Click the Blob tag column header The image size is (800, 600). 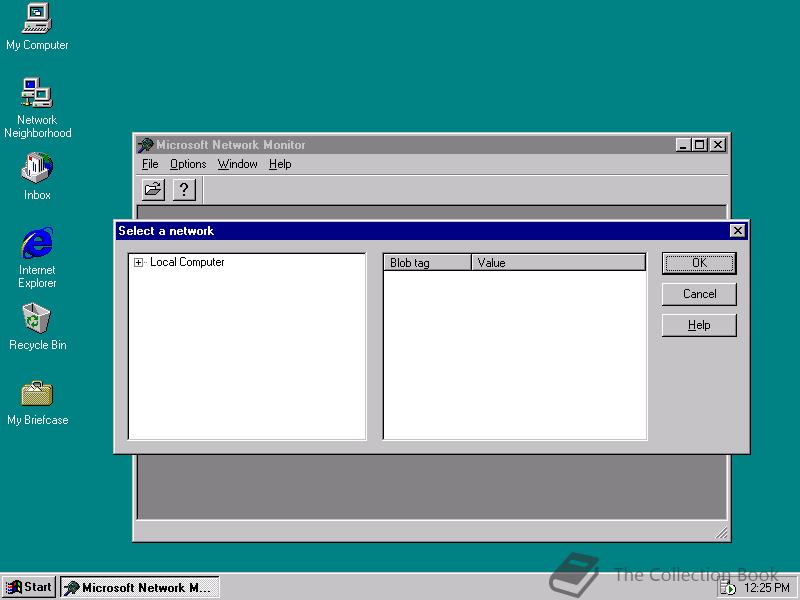pyautogui.click(x=427, y=263)
